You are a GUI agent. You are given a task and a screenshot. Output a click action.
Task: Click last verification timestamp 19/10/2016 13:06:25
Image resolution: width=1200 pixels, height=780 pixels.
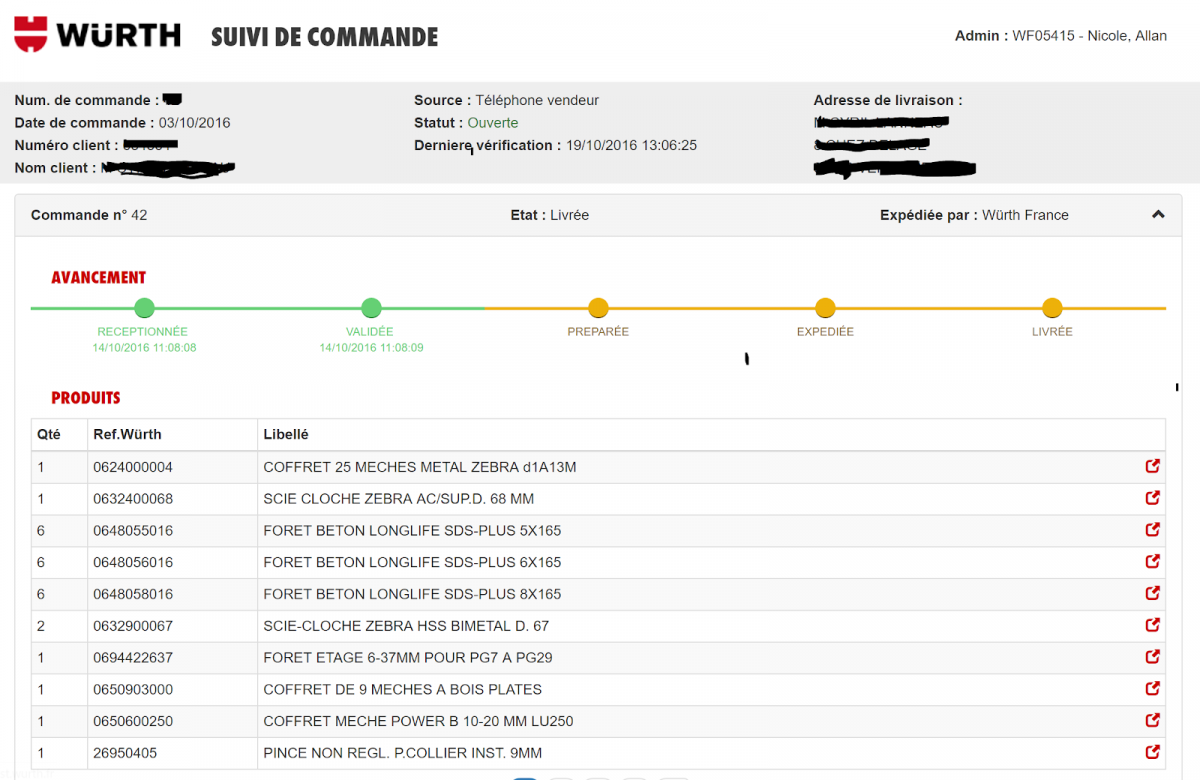[x=632, y=146]
